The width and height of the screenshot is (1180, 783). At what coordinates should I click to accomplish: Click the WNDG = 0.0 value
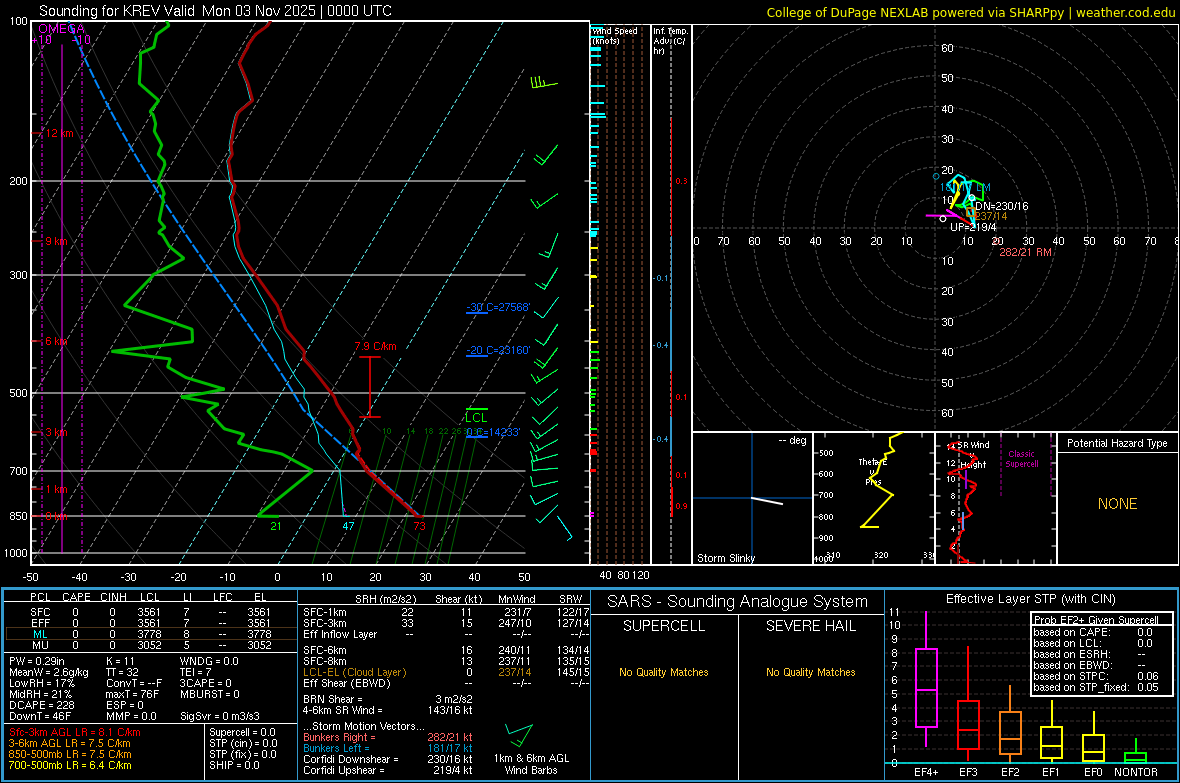coord(208,661)
